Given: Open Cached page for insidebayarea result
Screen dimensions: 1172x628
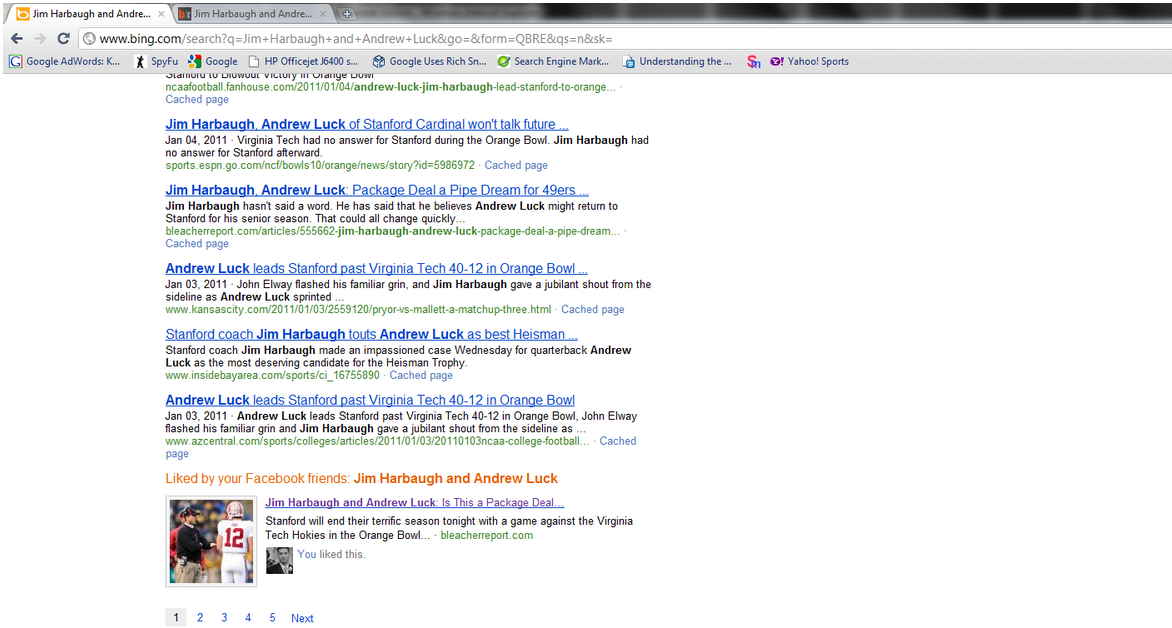Looking at the screenshot, I should click(x=420, y=375).
